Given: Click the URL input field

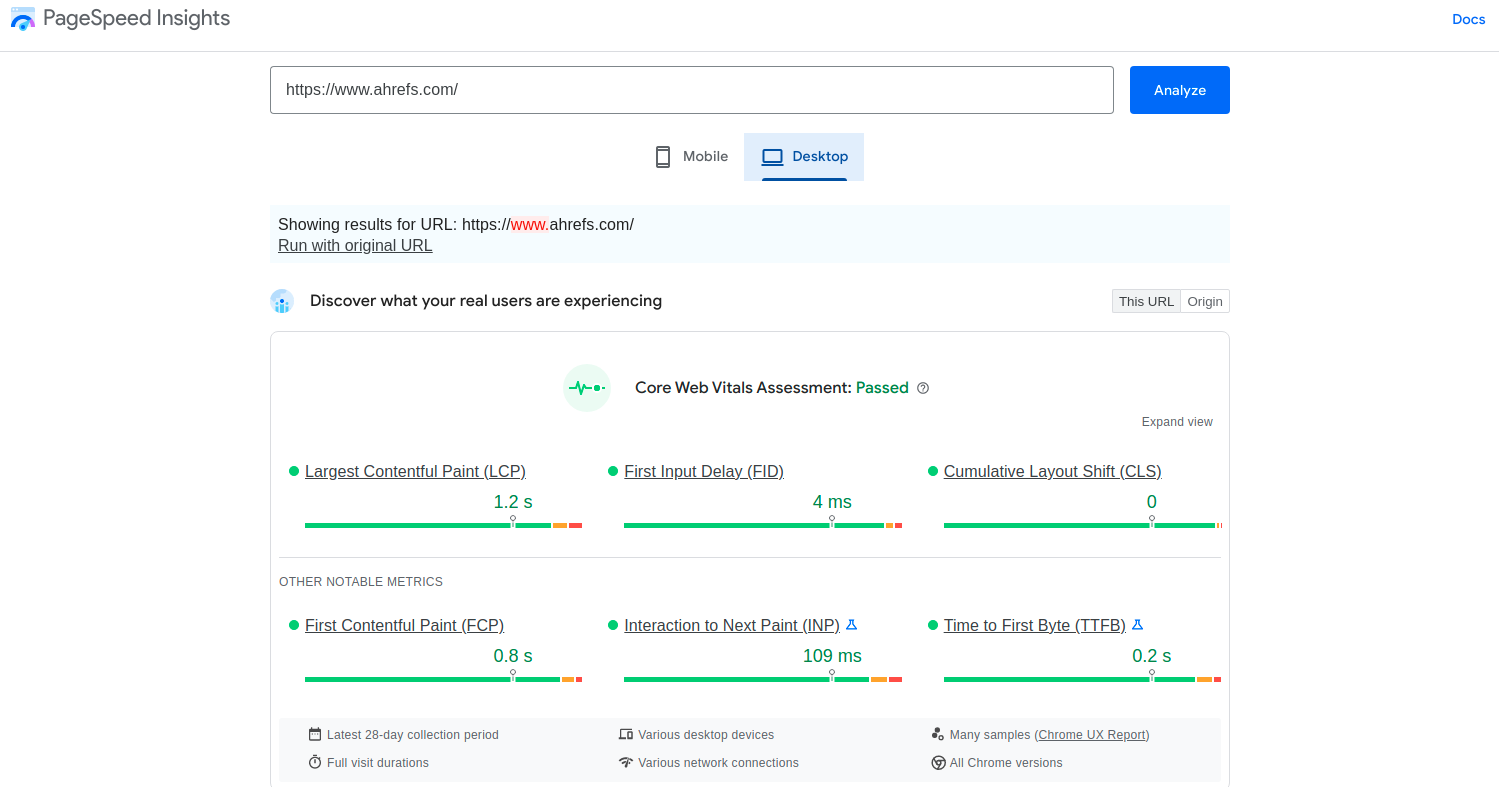Looking at the screenshot, I should (x=692, y=90).
